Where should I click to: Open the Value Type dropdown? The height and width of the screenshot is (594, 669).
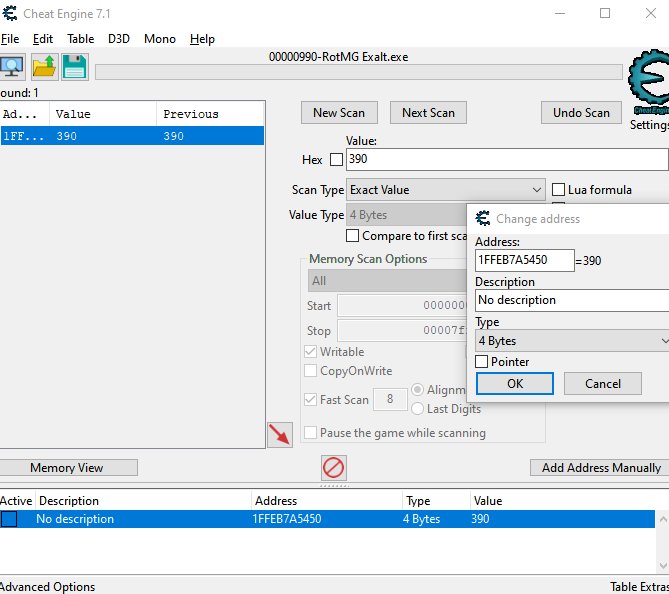(405, 215)
